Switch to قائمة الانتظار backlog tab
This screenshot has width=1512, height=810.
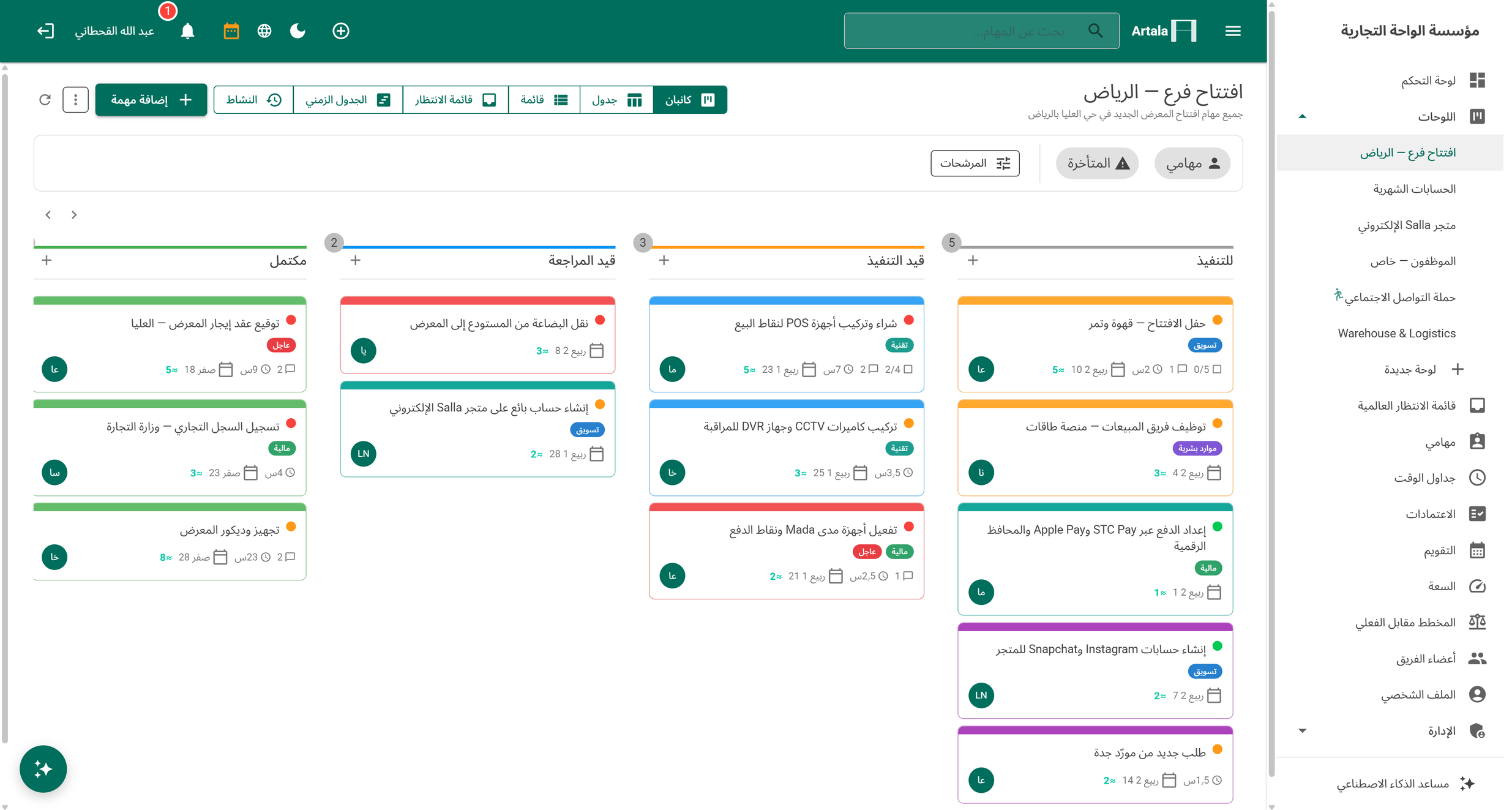point(455,100)
